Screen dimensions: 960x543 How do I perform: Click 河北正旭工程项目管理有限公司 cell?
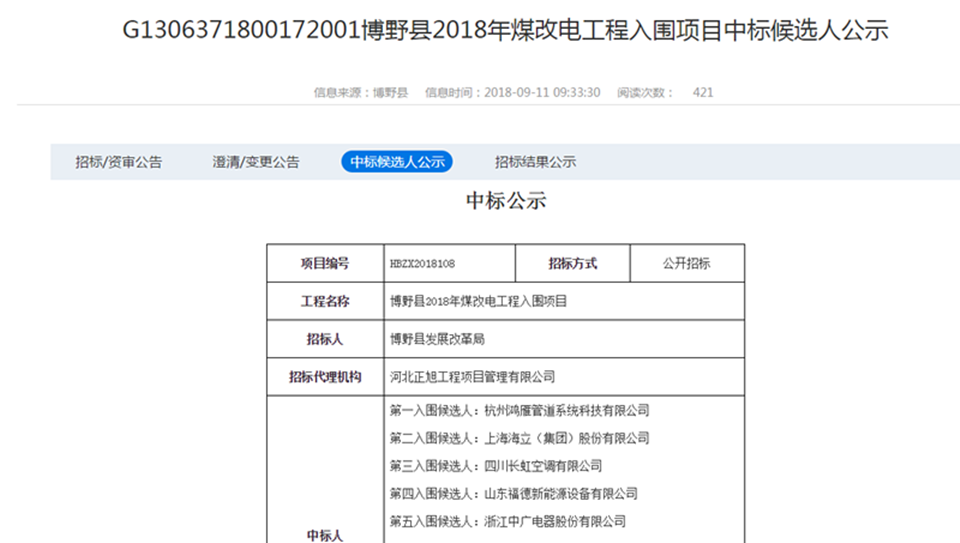tap(564, 377)
